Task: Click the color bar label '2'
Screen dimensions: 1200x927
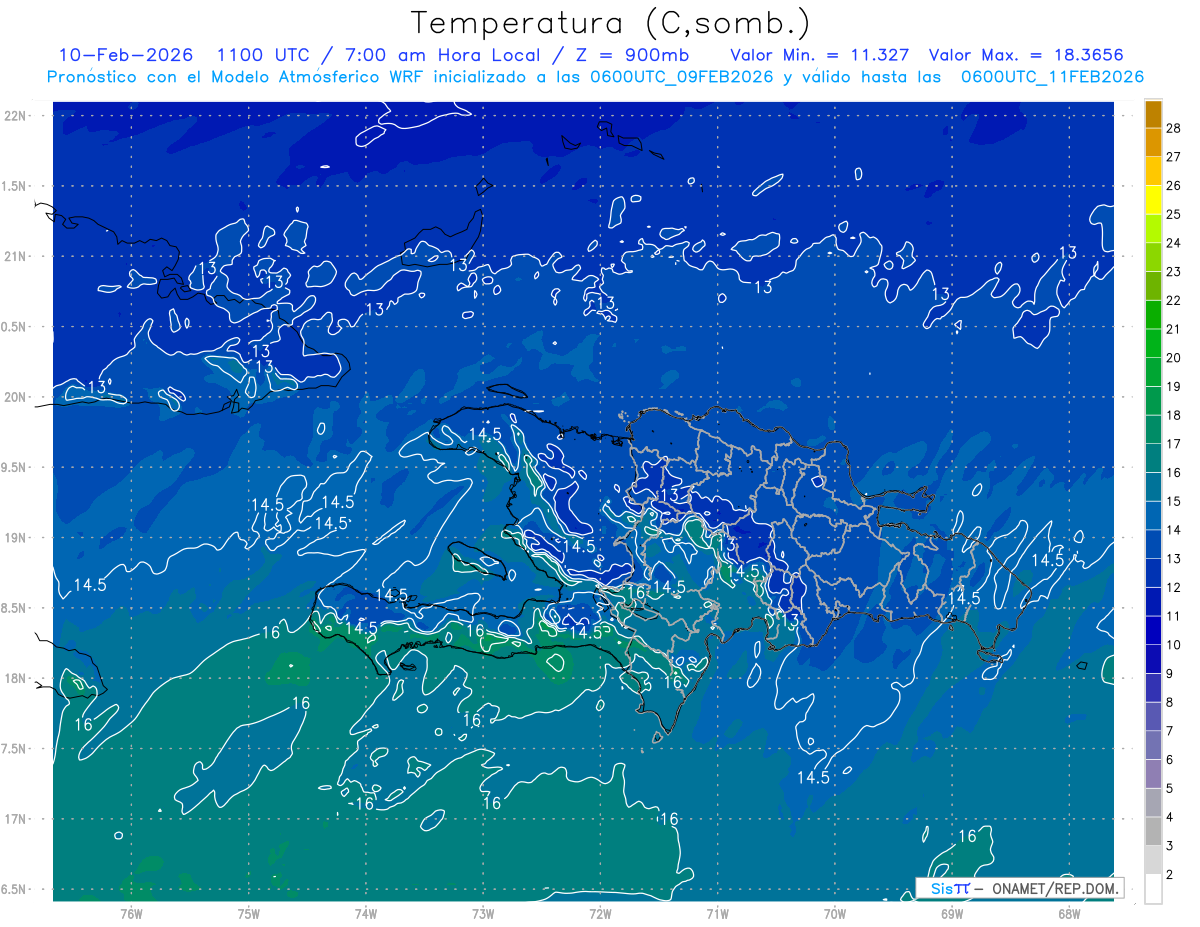Action: [1170, 875]
